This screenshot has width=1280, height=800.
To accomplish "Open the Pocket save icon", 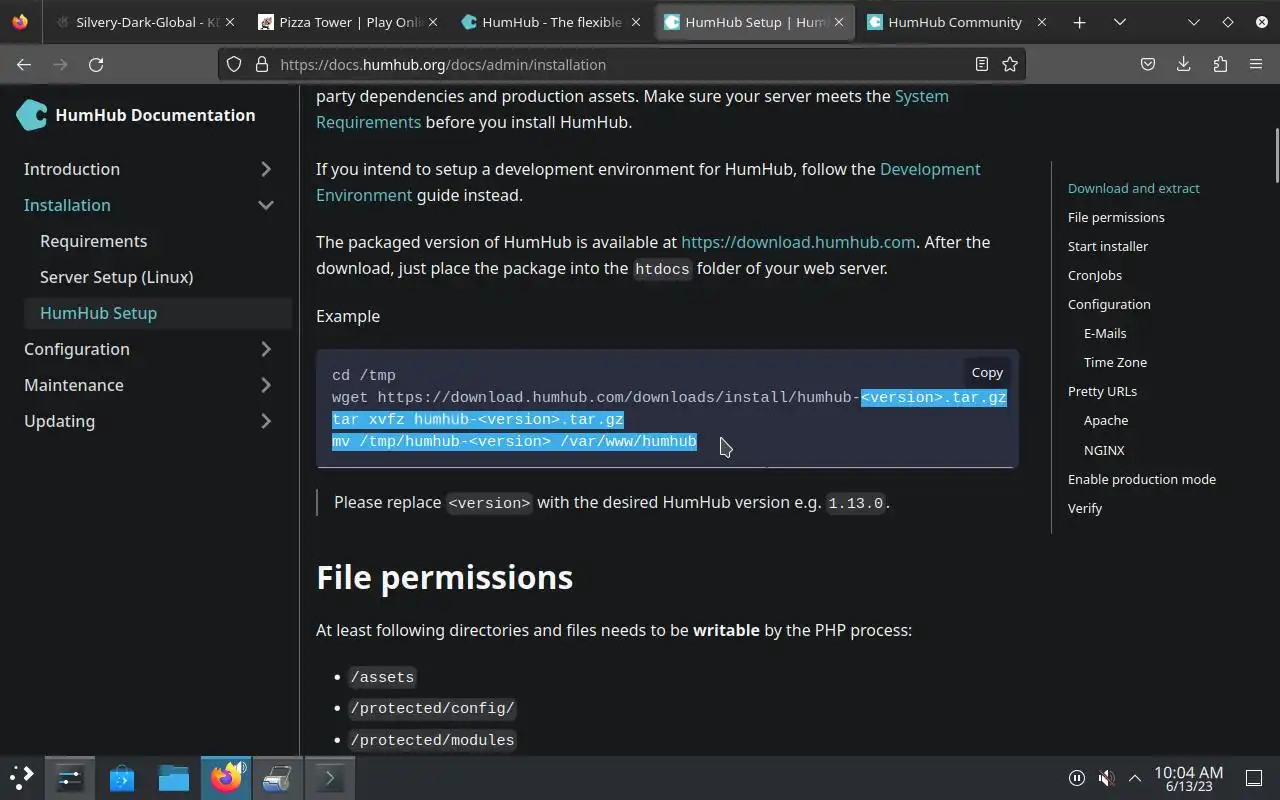I will point(1148,64).
